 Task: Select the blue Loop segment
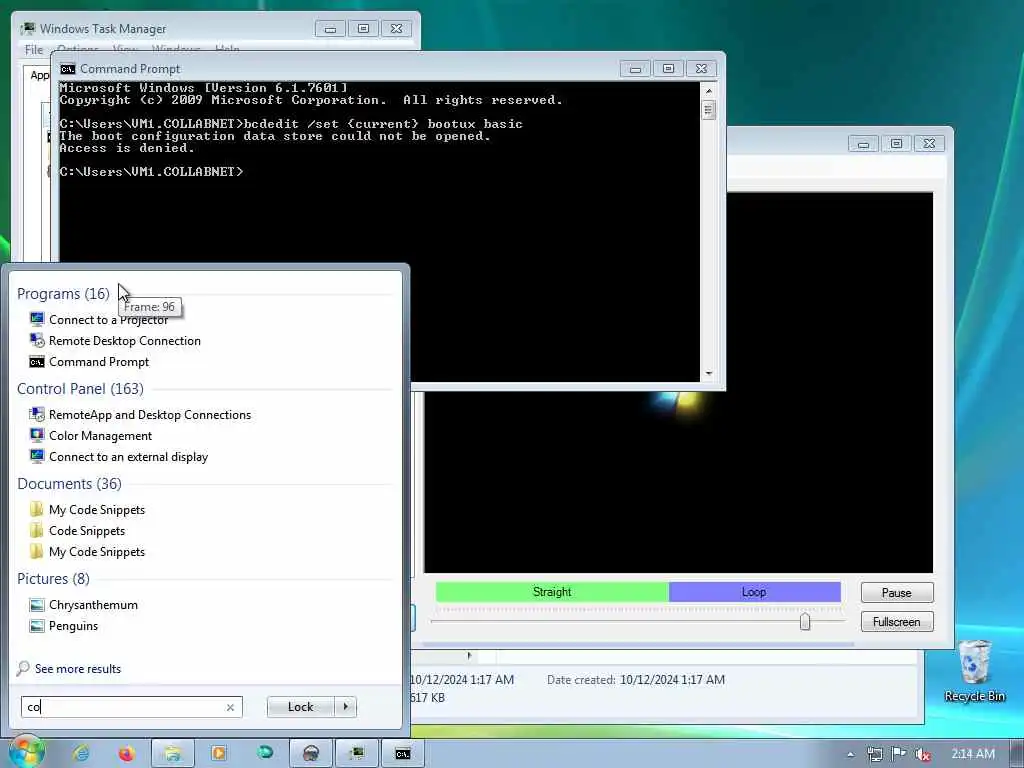pyautogui.click(x=754, y=592)
